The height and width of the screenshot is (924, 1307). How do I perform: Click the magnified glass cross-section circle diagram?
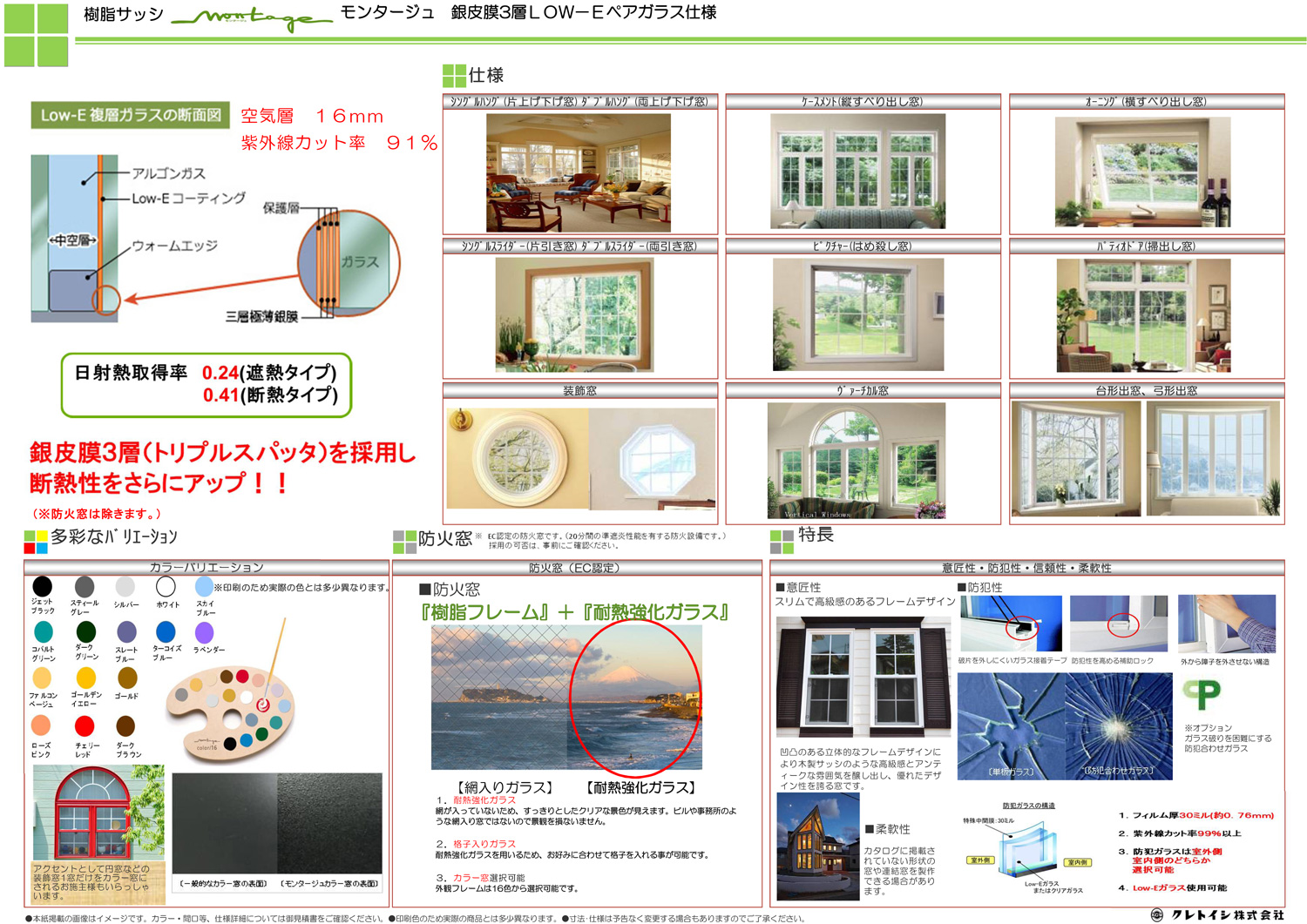349,263
